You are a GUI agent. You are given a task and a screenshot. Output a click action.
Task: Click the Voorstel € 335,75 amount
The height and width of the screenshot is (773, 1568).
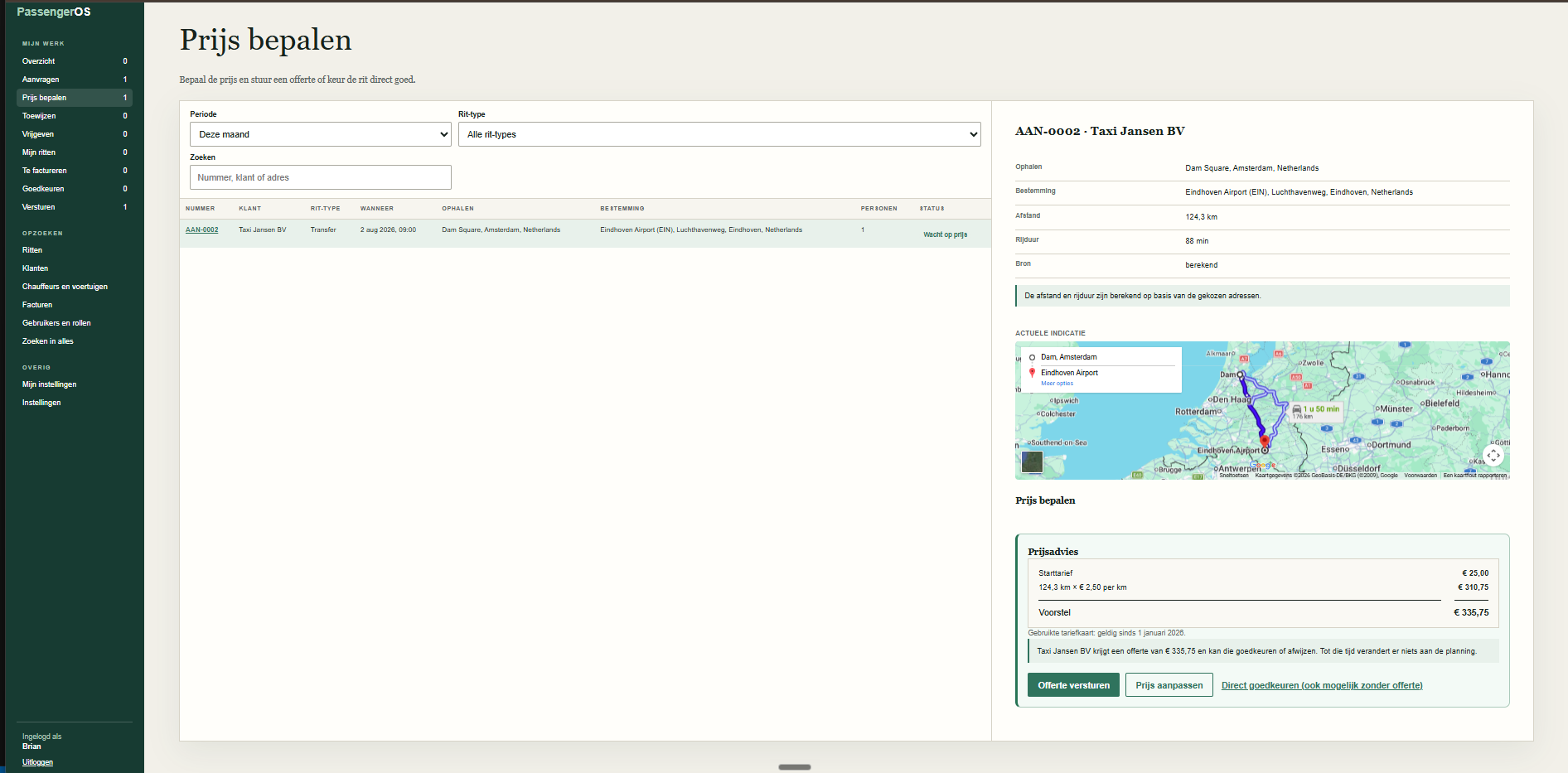coord(1471,612)
